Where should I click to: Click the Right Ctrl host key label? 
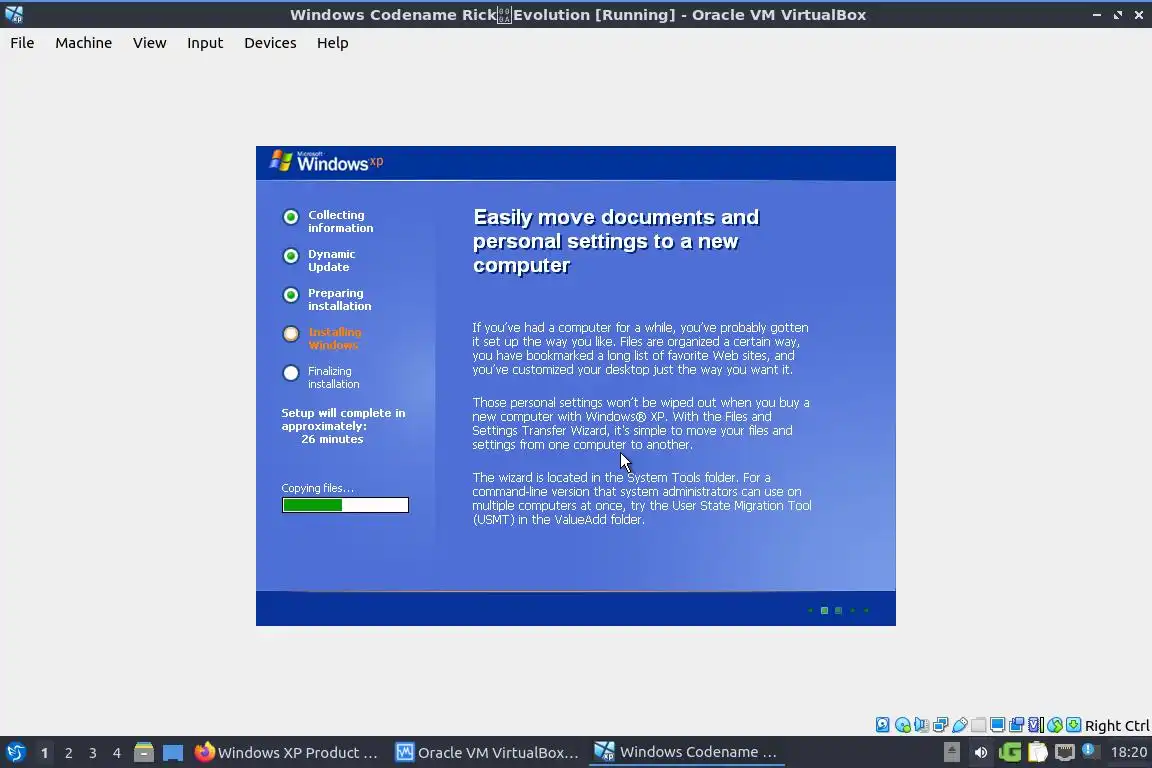[1117, 726]
